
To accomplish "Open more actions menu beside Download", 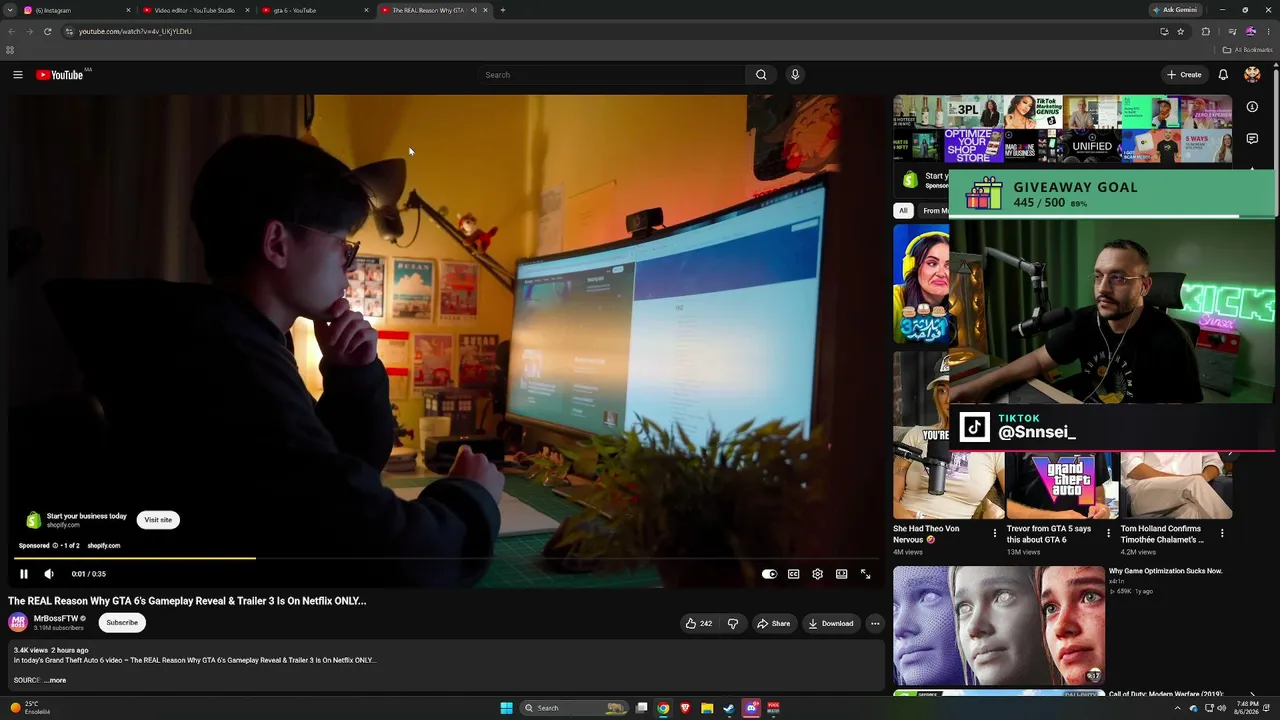I will click(x=875, y=623).
